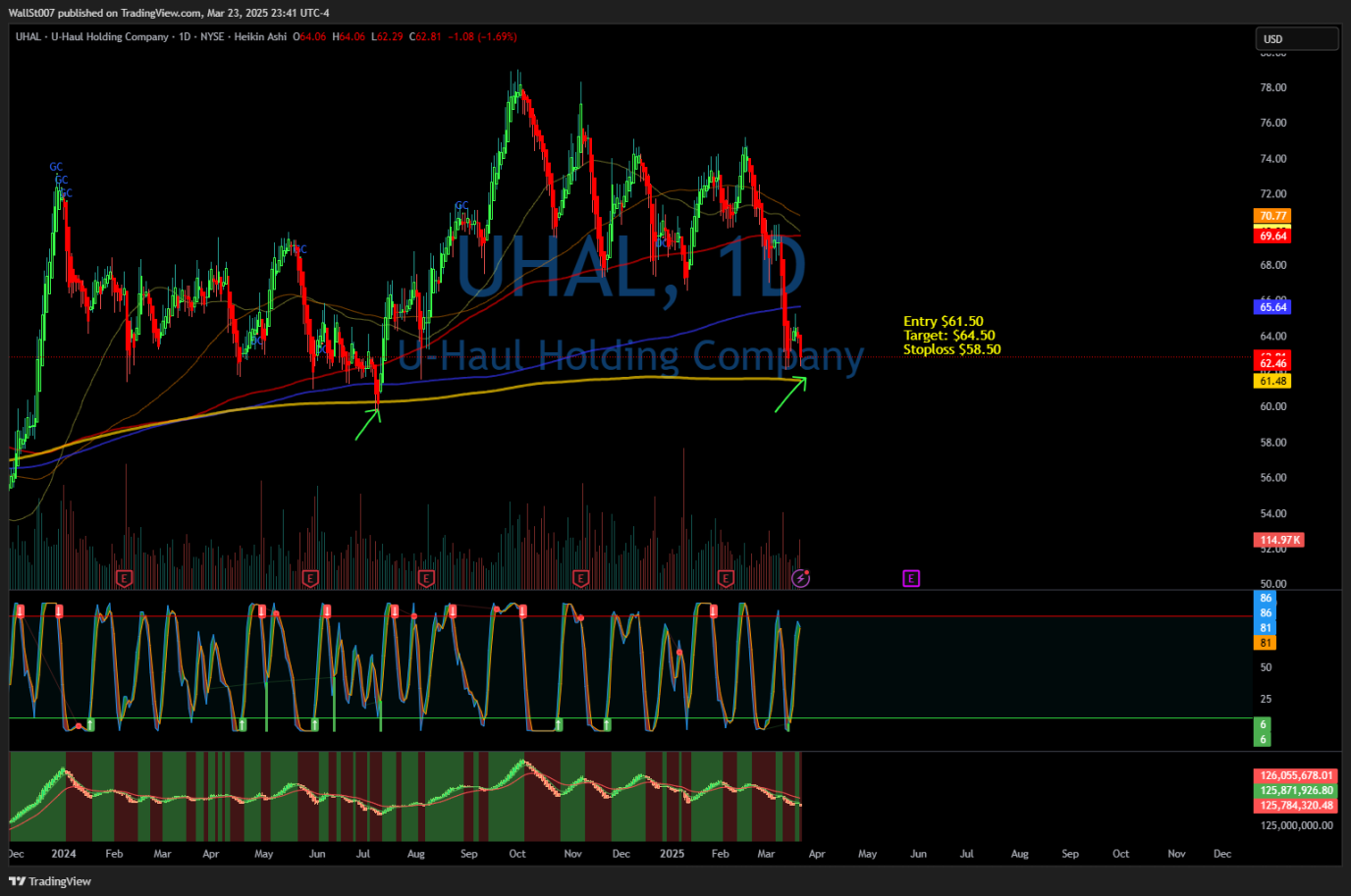Open the purple upcoming earnings E marker
Screen dimensions: 1351x896
click(911, 579)
